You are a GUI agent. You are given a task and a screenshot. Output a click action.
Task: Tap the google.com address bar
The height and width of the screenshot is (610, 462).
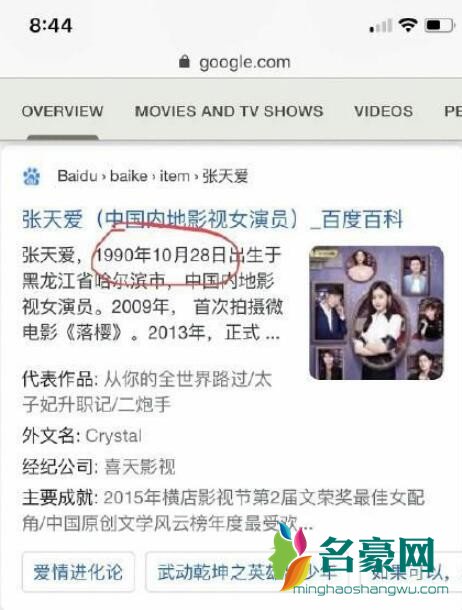pos(234,62)
